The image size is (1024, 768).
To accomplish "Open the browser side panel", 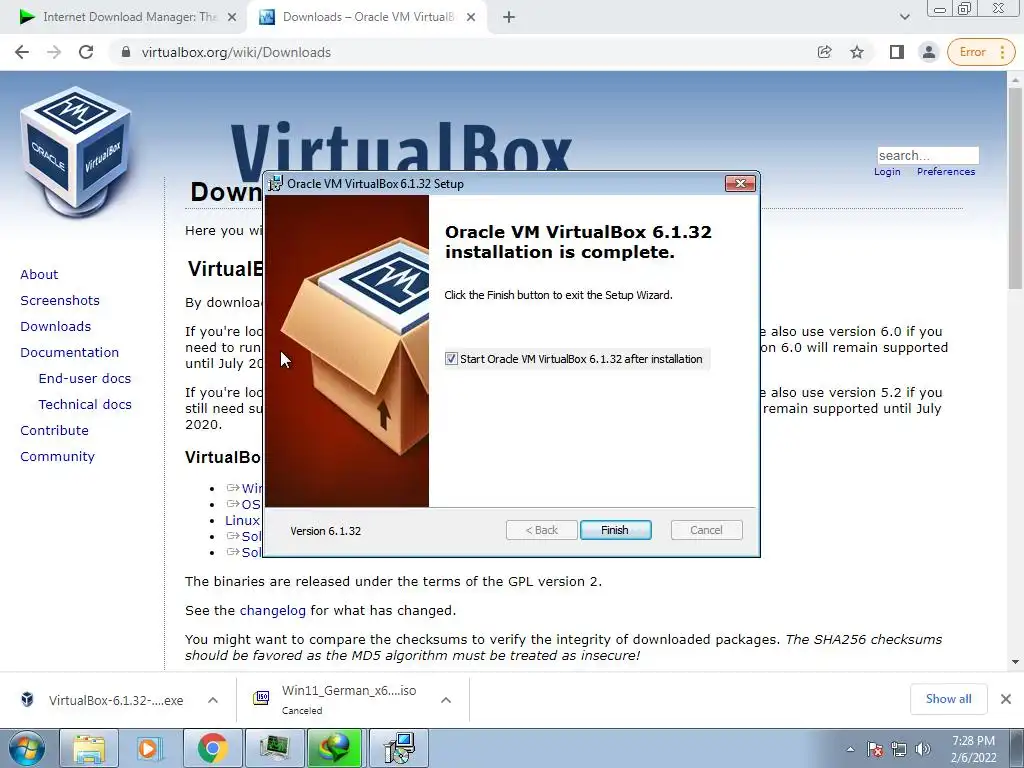I will point(896,52).
